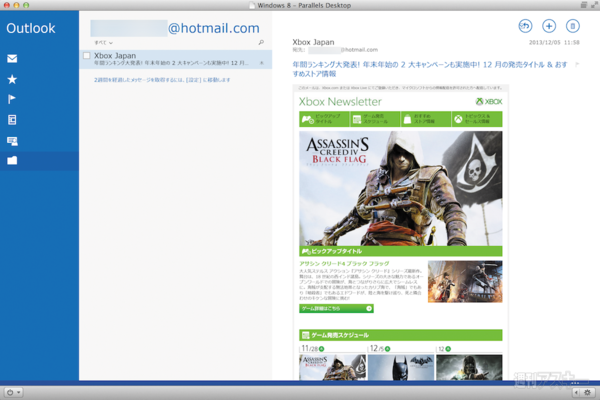
Task: Open the Batman Arkham thumbnail under 12/5
Action: [401, 367]
